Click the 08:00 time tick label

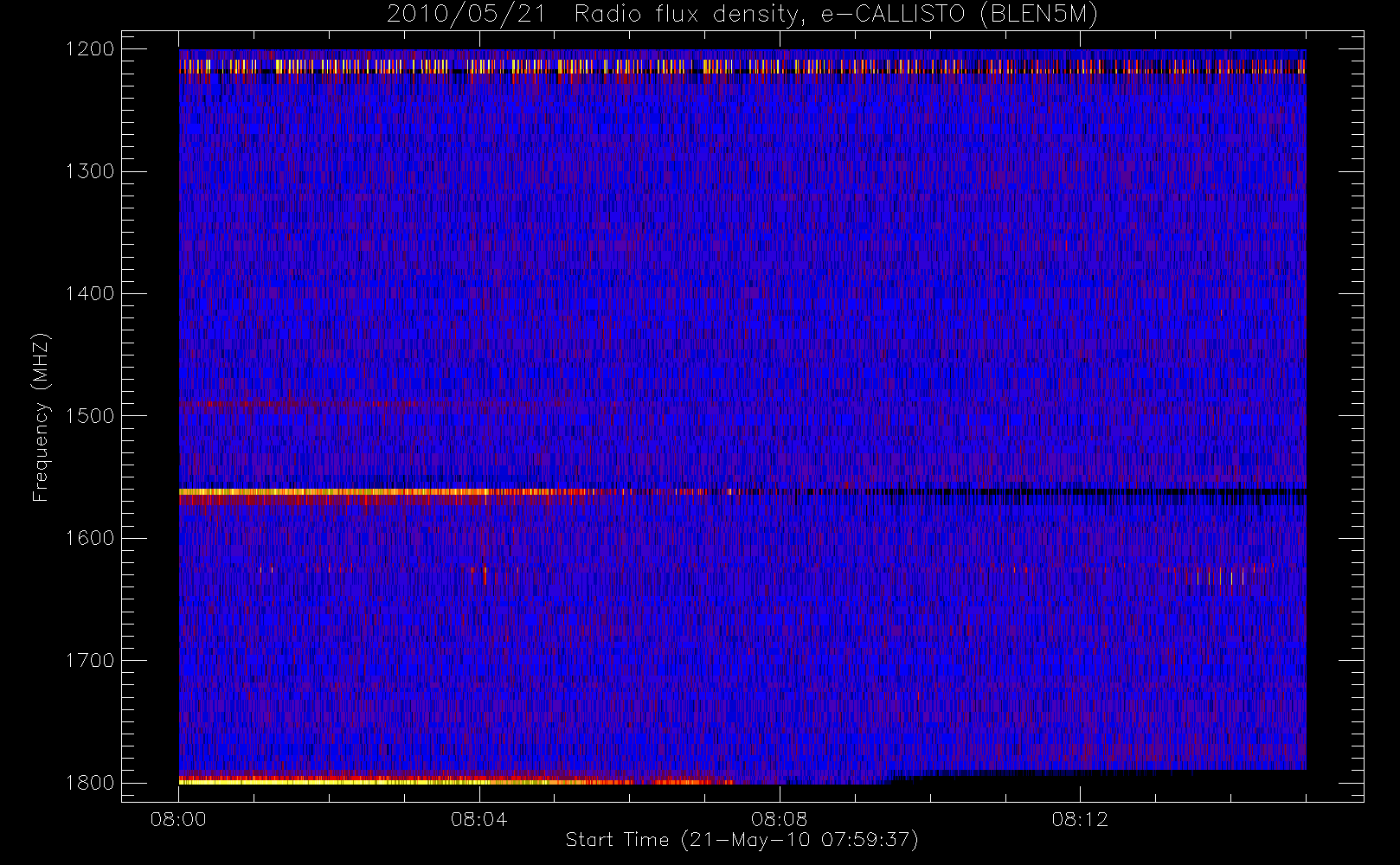[178, 819]
